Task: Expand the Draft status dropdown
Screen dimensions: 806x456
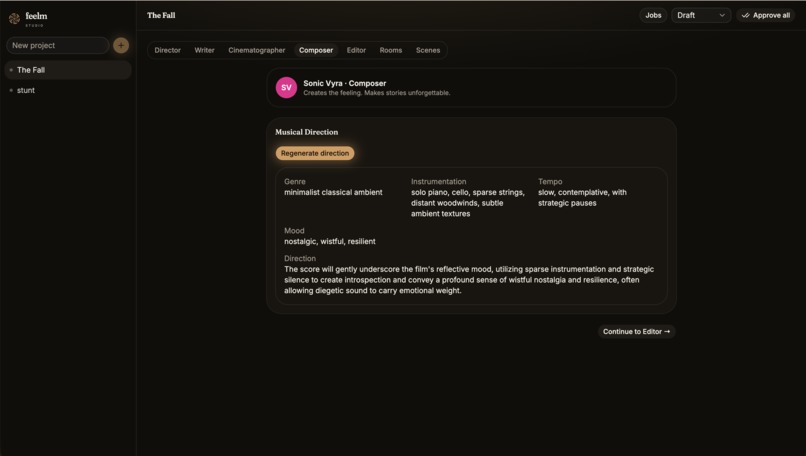Action: tap(701, 15)
